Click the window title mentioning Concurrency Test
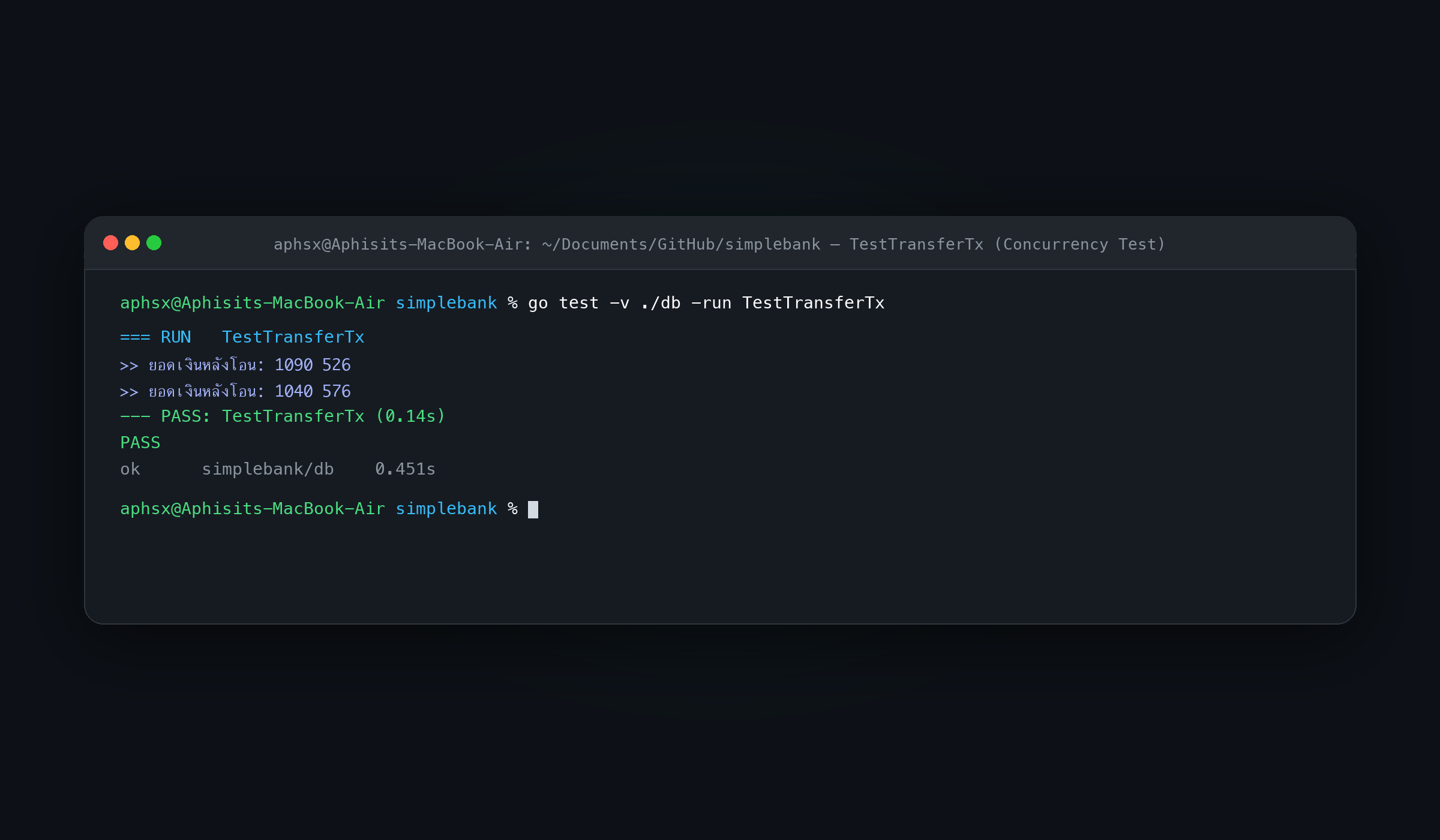Screen dimensions: 1440x840 719,244
